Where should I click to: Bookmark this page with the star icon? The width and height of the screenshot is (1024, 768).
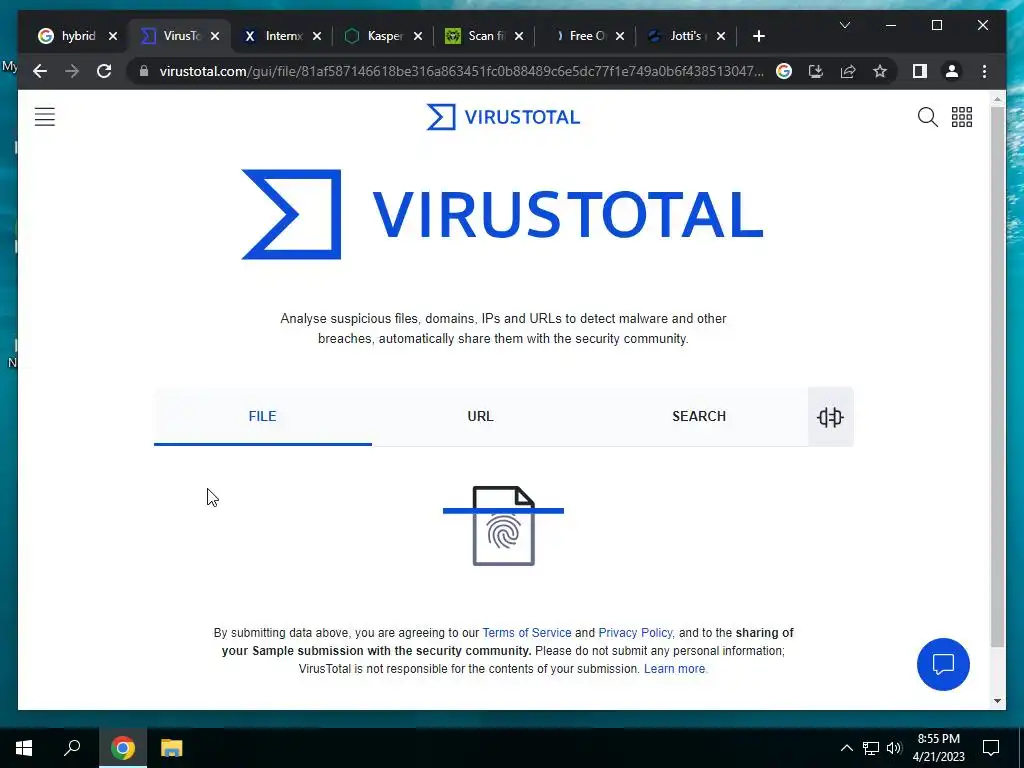coord(880,71)
